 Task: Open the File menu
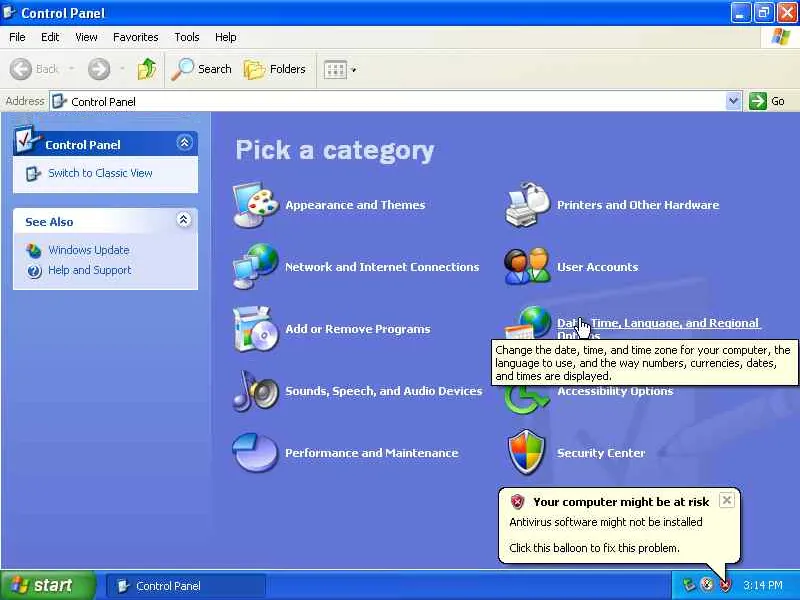[x=17, y=37]
